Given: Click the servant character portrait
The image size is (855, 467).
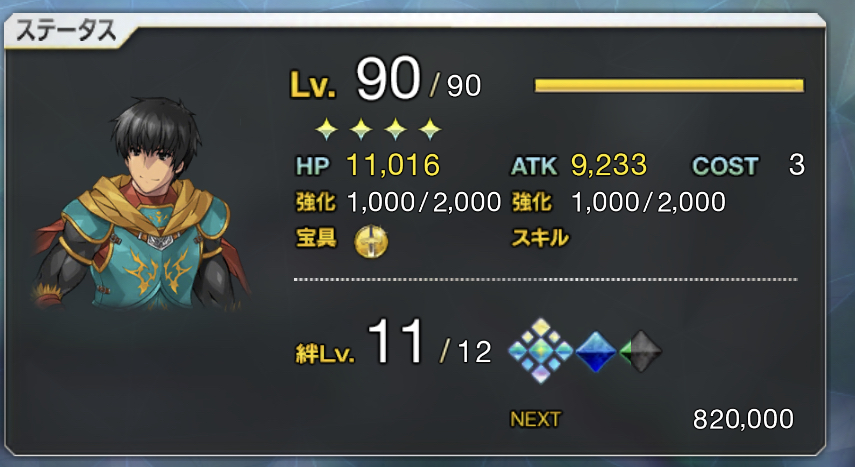Looking at the screenshot, I should pos(142,205).
